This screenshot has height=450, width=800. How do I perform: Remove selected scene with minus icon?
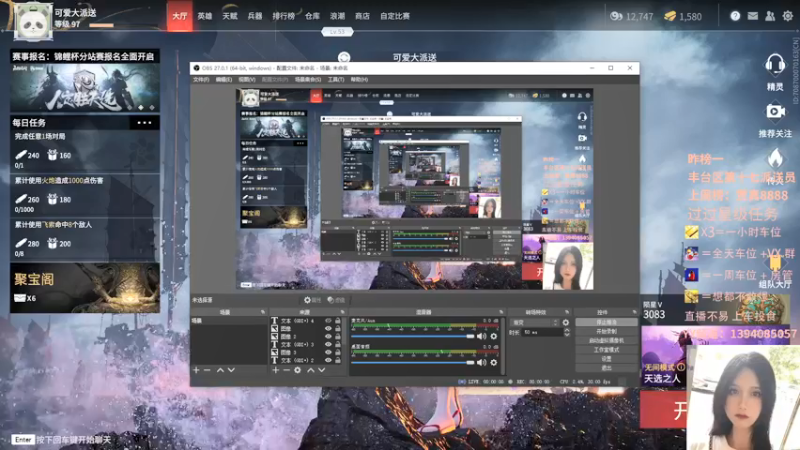pos(207,370)
